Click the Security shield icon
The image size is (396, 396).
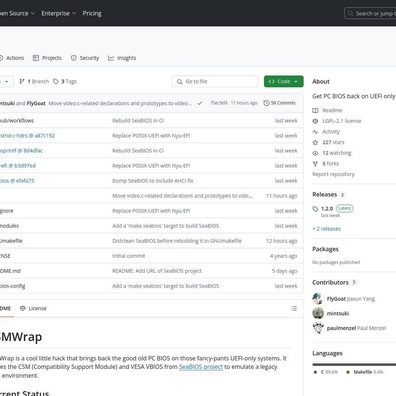[73, 58]
